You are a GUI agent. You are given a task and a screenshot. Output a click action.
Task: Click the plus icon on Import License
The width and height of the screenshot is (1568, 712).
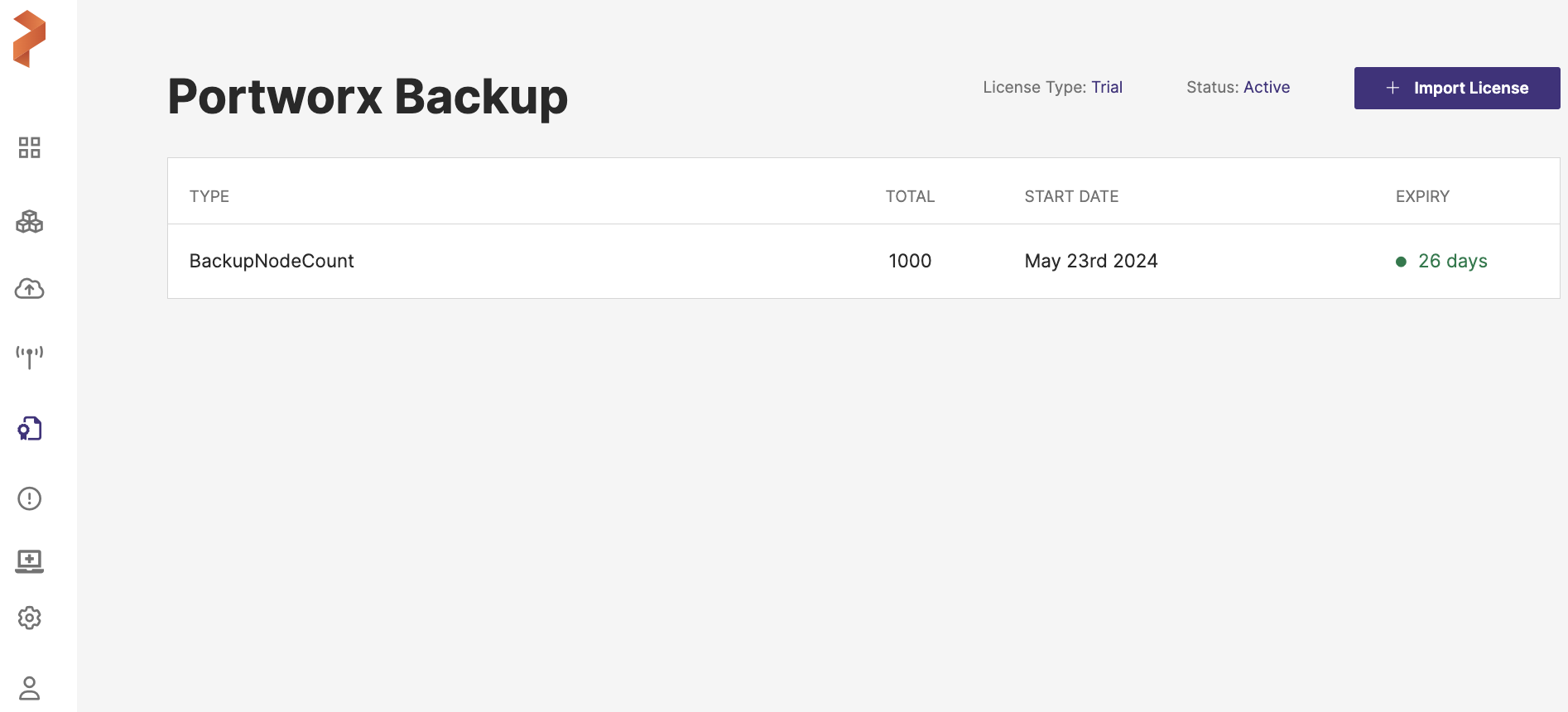click(1392, 88)
